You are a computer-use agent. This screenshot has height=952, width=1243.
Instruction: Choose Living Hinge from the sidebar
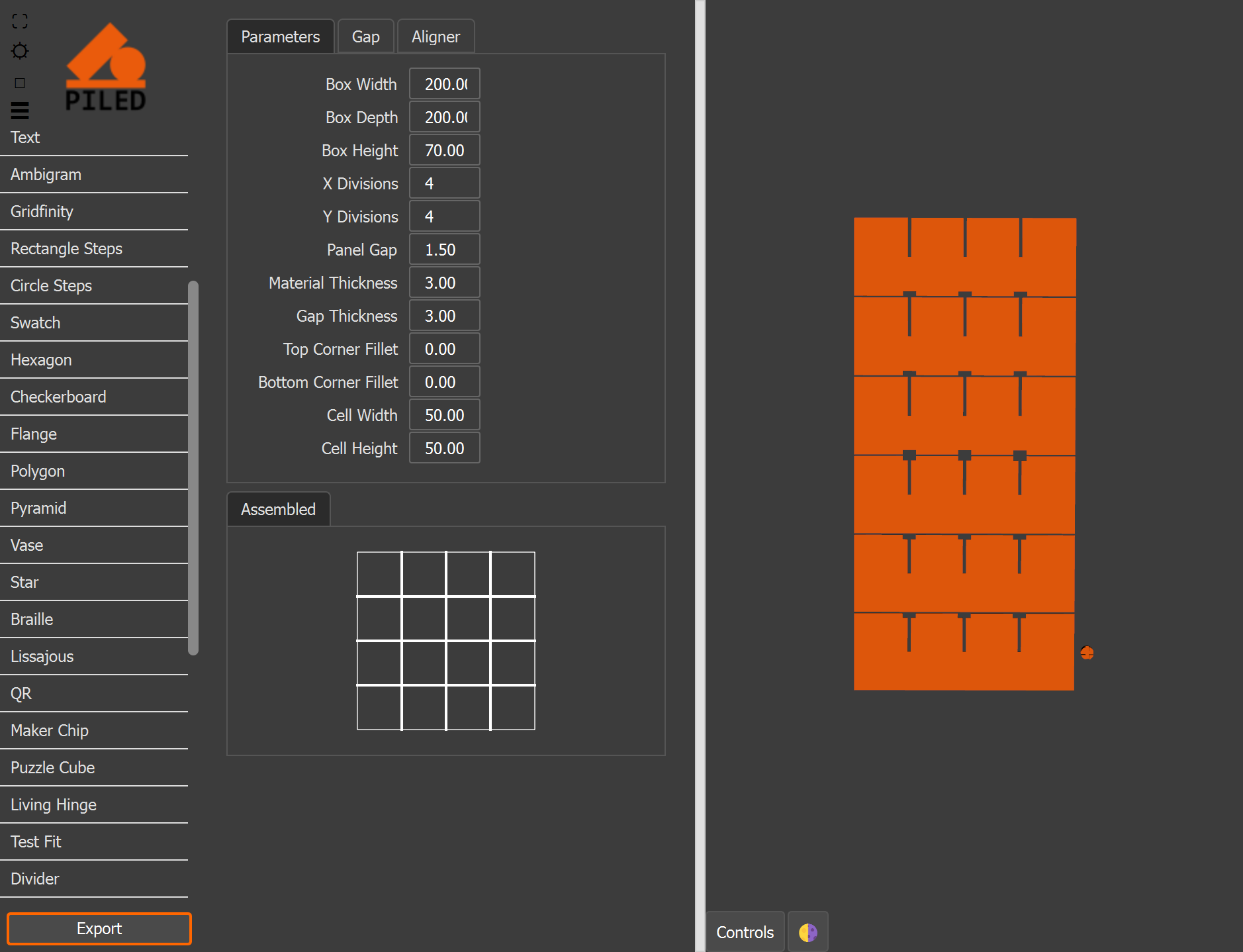pos(94,804)
